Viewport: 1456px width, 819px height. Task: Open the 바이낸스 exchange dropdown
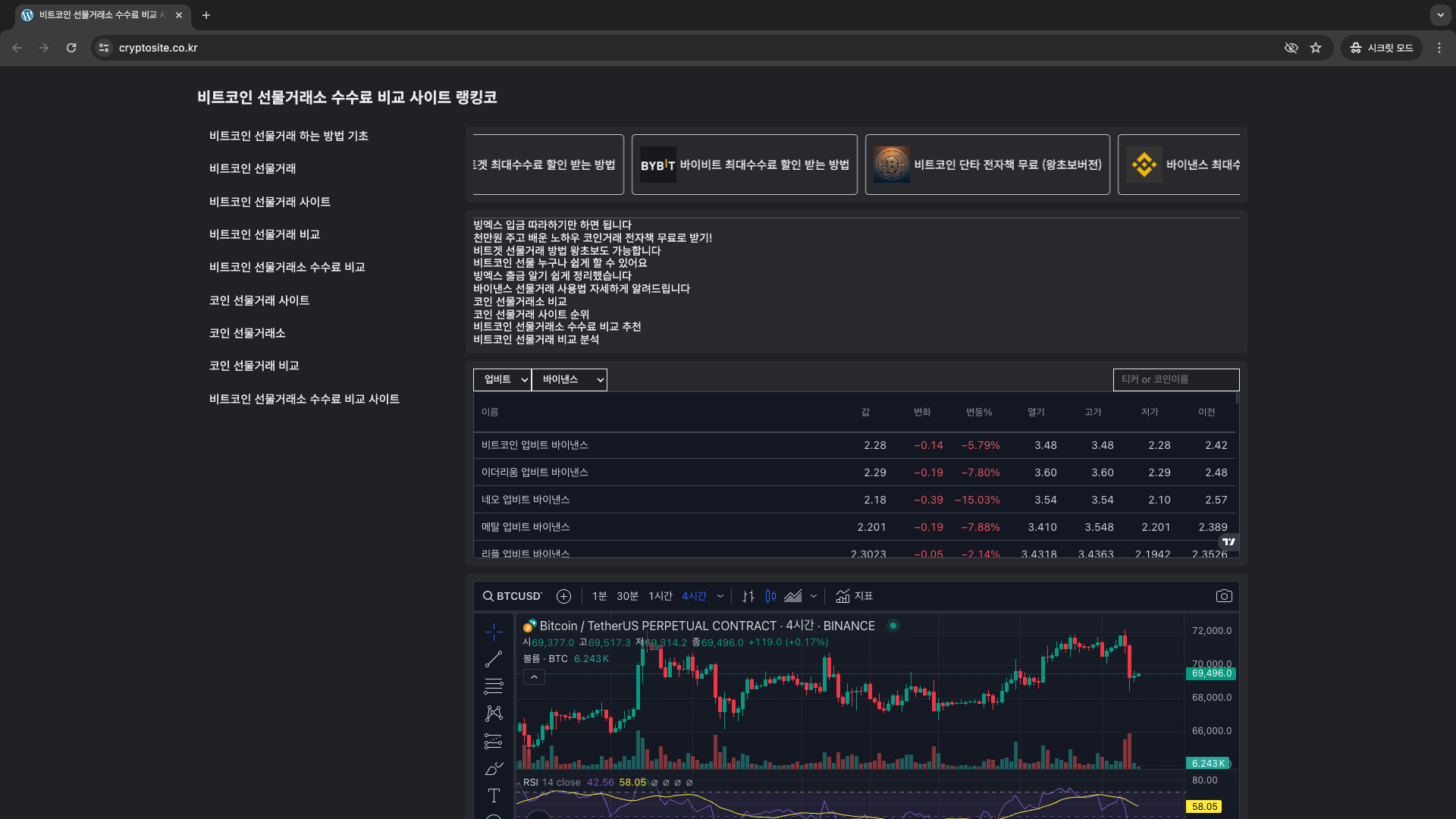point(569,380)
